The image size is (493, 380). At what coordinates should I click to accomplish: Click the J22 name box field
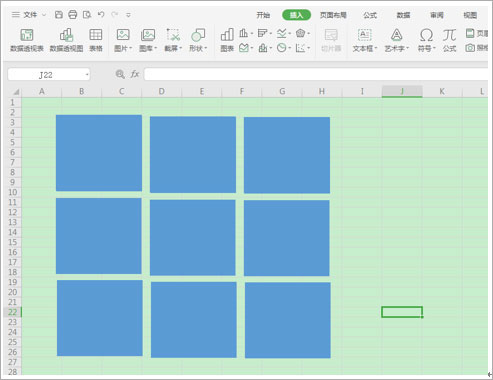click(x=49, y=75)
